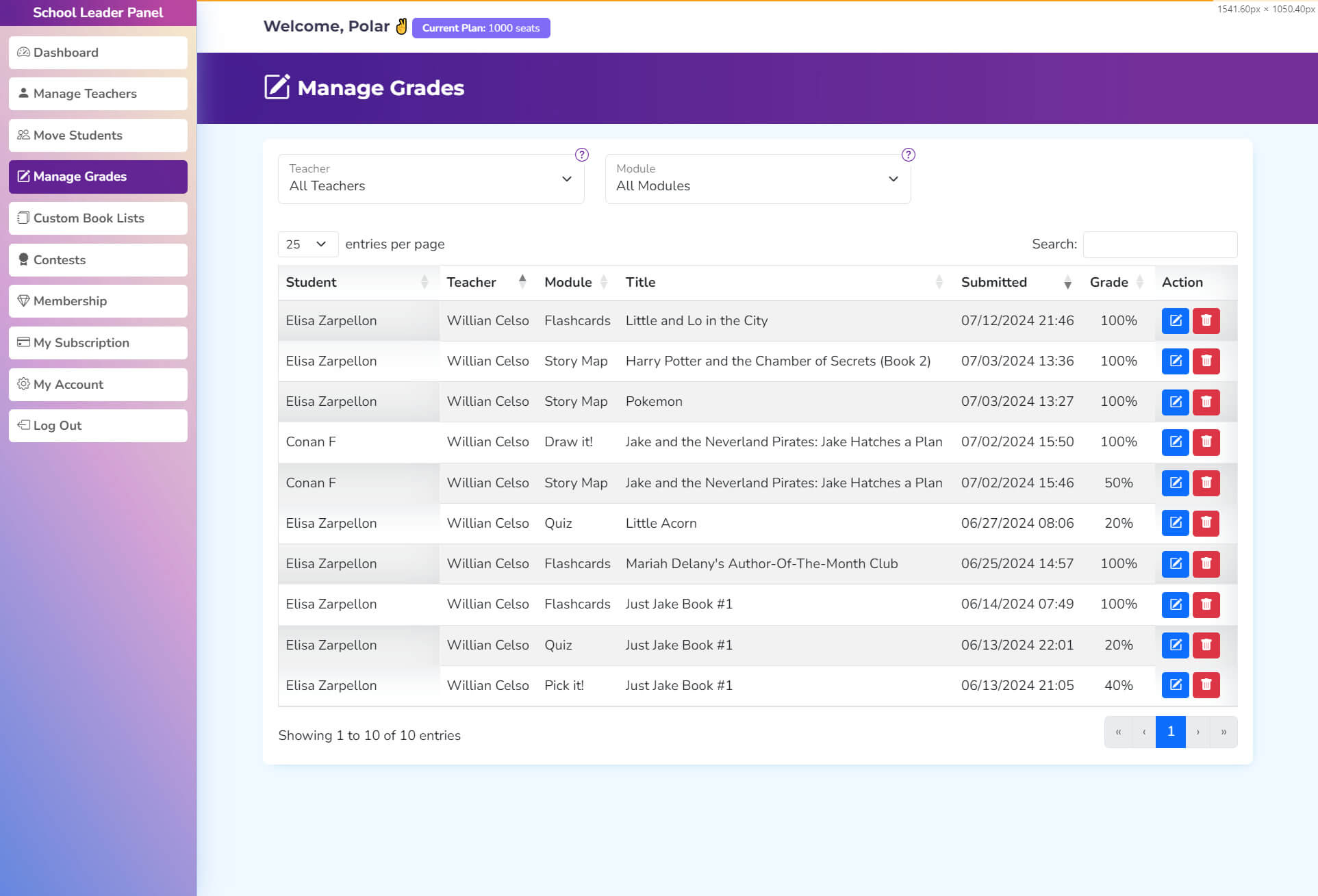
Task: Expand the All Teachers dropdown
Action: [431, 179]
